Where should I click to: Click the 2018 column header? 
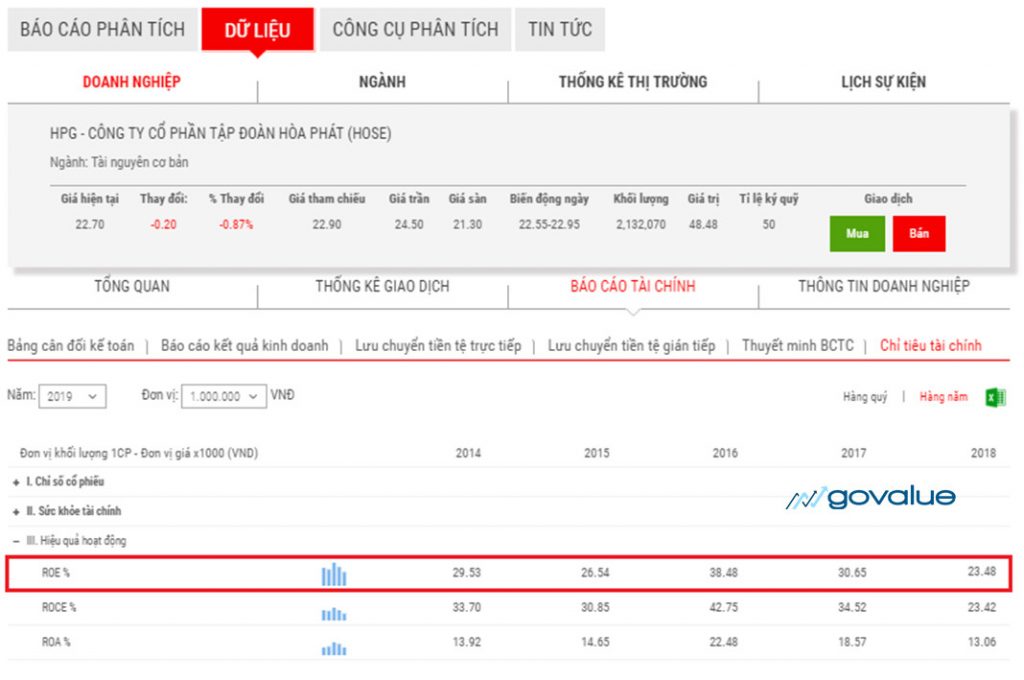click(x=983, y=453)
